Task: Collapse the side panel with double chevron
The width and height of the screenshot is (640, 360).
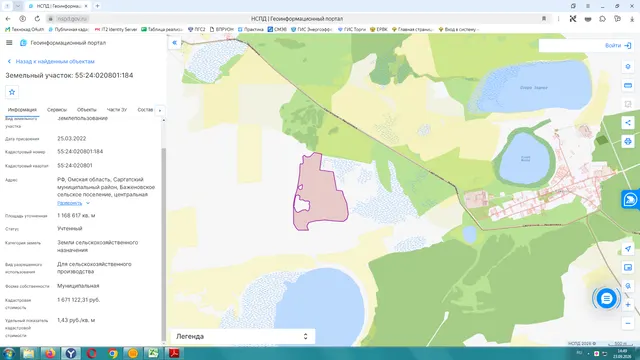Action: coord(175,42)
